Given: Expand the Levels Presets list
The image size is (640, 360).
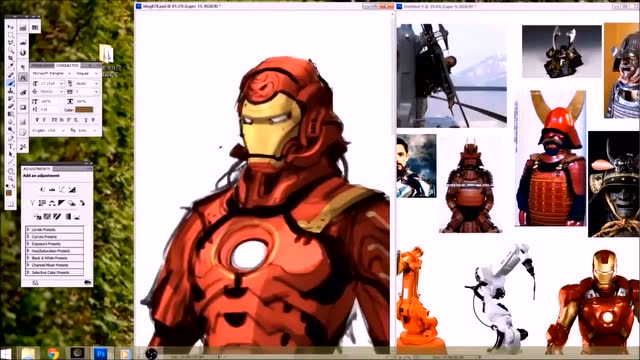Looking at the screenshot, I should 54,229.
